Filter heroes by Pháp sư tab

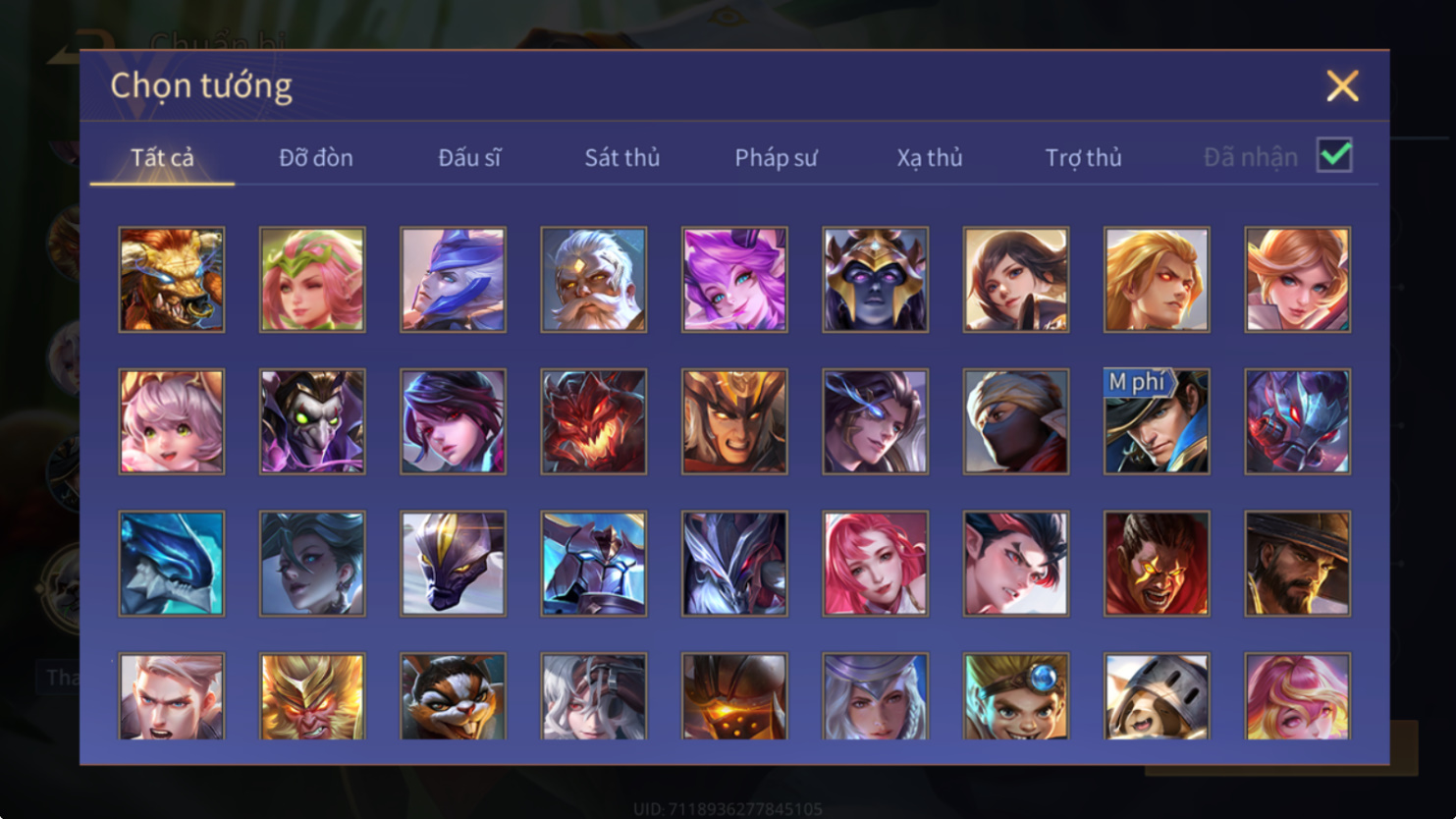click(x=776, y=157)
